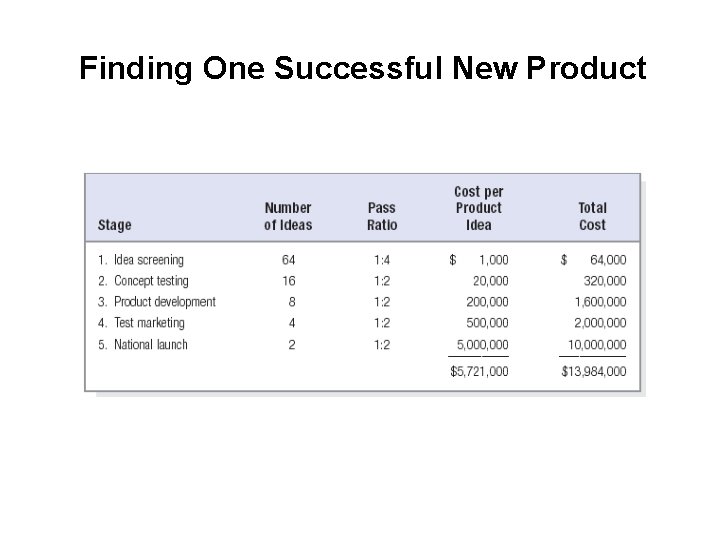Click the 1,600,000 total cost value
Viewport: 720px width, 540px height.
(601, 302)
